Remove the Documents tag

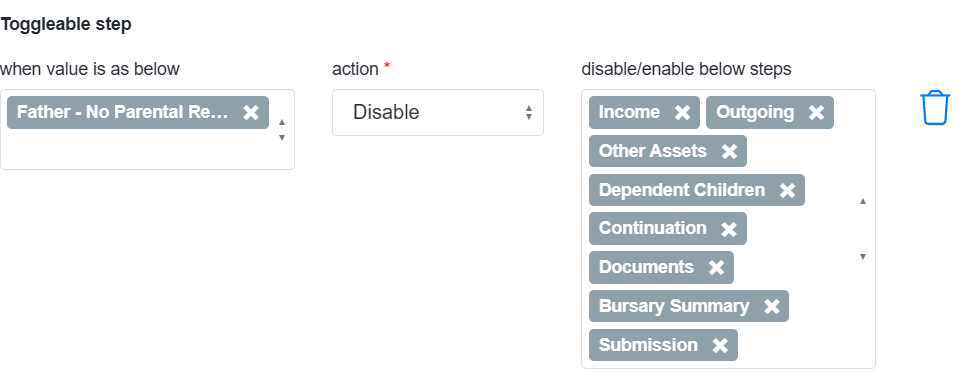716,267
